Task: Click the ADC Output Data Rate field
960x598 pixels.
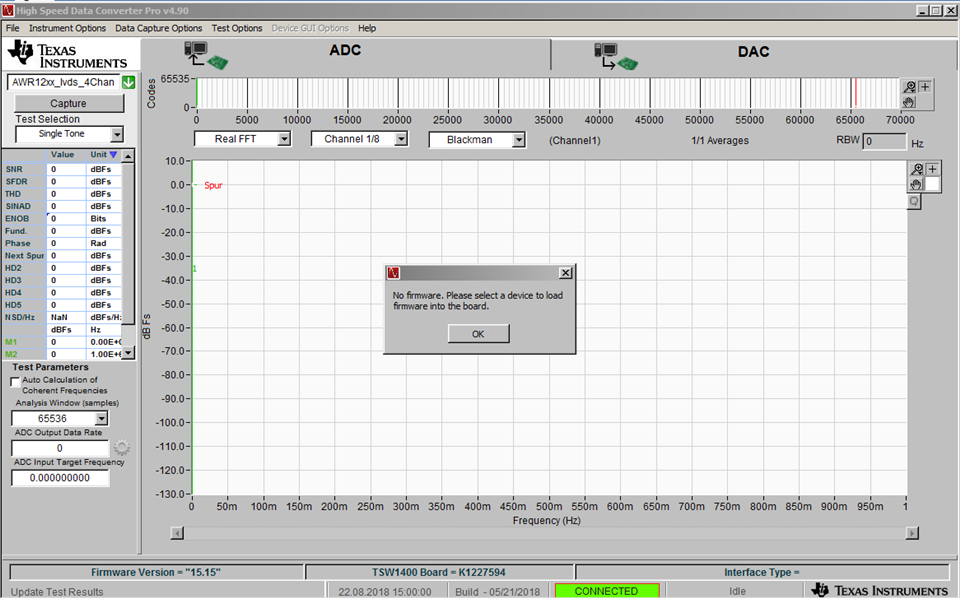Action: pos(60,448)
